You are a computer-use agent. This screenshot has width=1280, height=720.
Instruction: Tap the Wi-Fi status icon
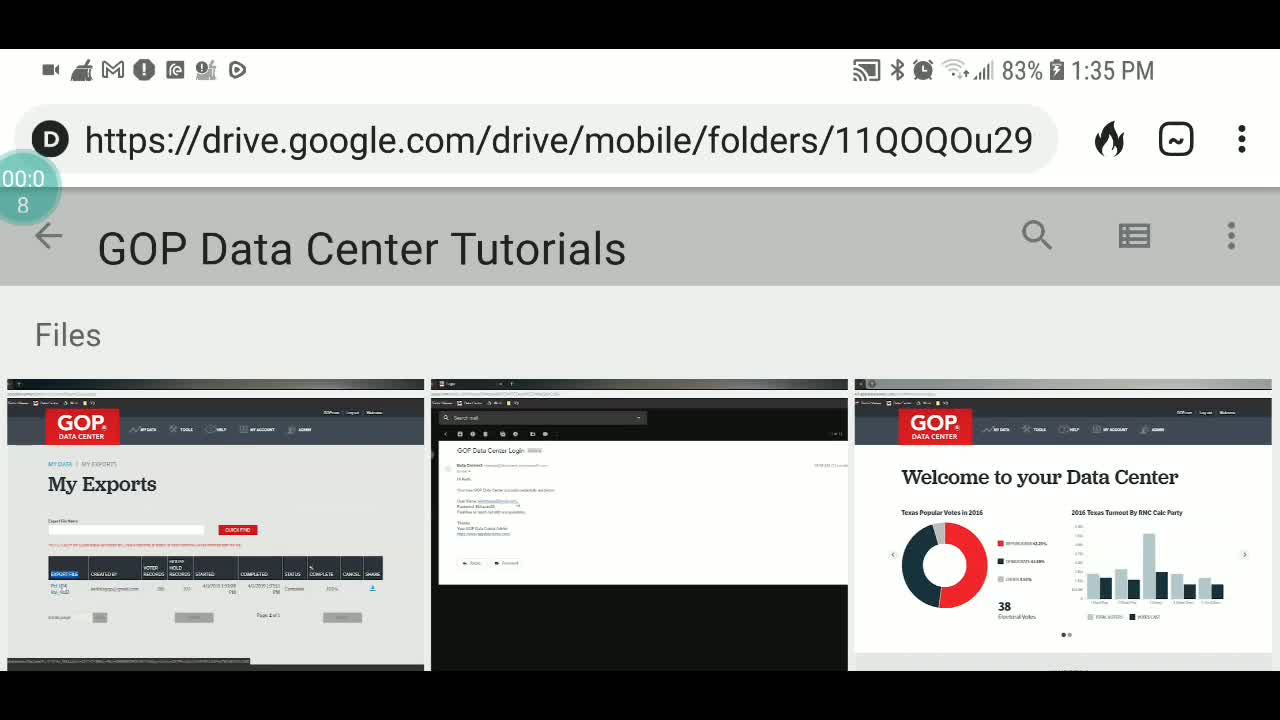(954, 70)
